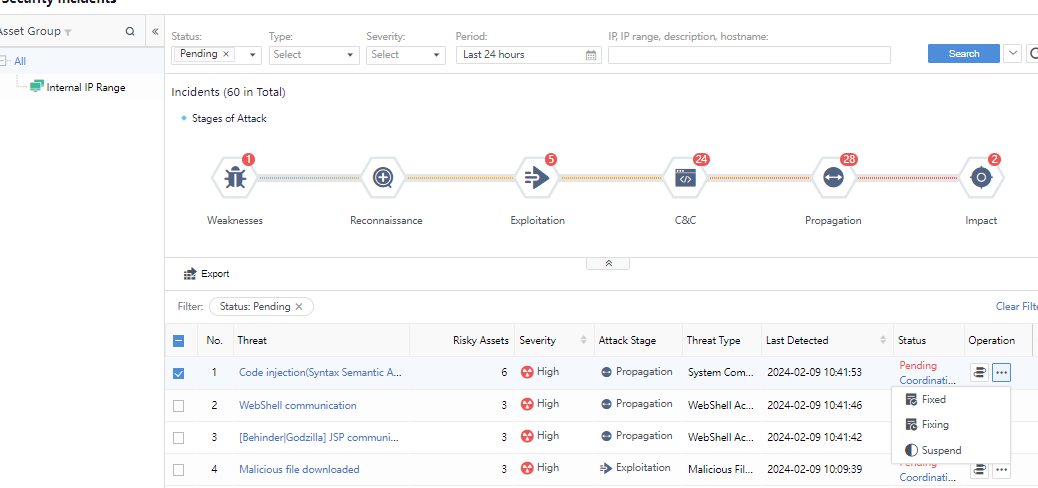Open the C&C attack stage icon
The image size is (1038, 488).
pos(685,178)
